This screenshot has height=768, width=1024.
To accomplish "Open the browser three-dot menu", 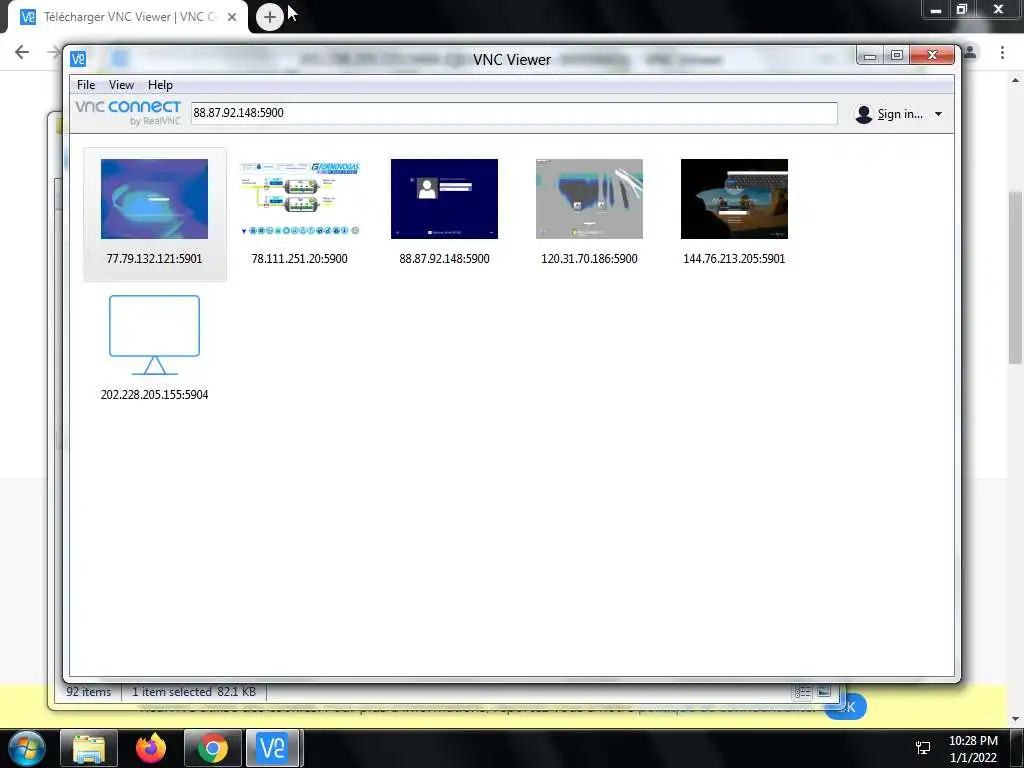I will [1002, 52].
